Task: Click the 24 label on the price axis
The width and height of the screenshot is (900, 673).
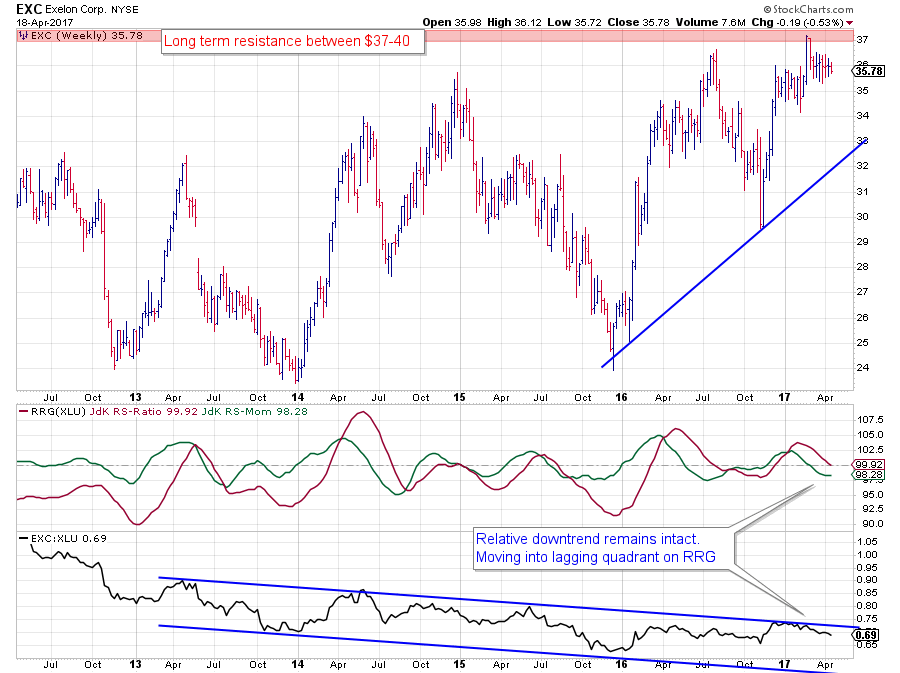Action: point(862,367)
